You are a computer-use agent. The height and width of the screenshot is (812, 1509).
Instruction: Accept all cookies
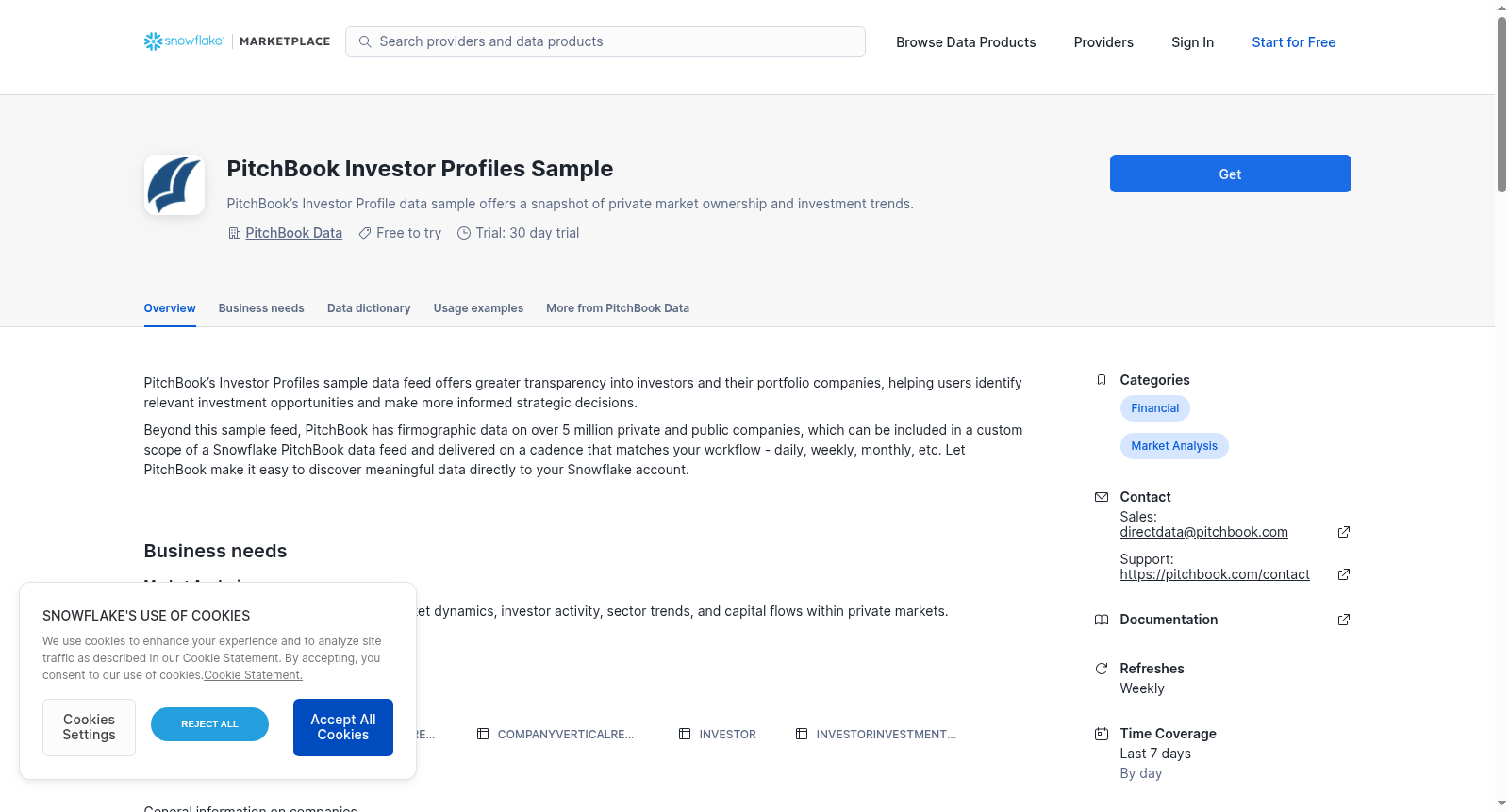click(343, 727)
